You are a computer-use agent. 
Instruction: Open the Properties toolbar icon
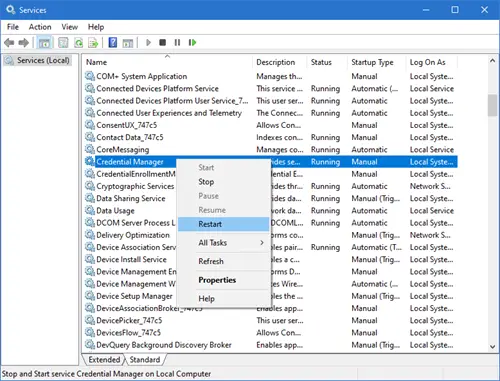(x=63, y=43)
